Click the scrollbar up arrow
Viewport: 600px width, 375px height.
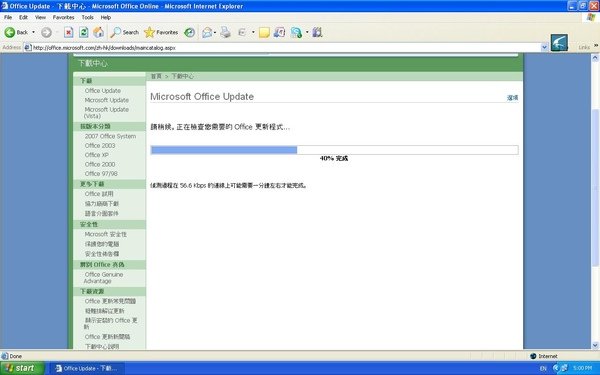(595, 58)
